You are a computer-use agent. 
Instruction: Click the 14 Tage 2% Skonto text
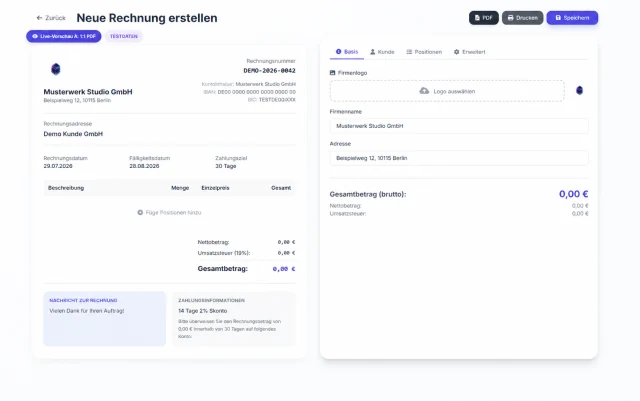202,311
